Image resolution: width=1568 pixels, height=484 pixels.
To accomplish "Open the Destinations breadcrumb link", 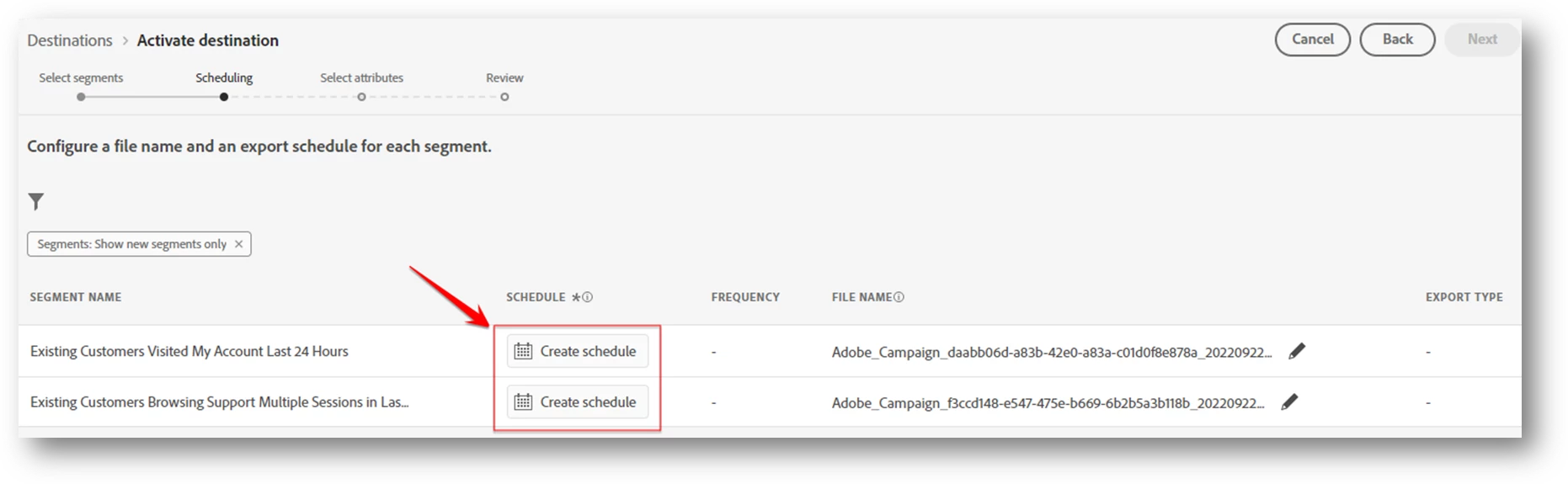I will click(70, 40).
